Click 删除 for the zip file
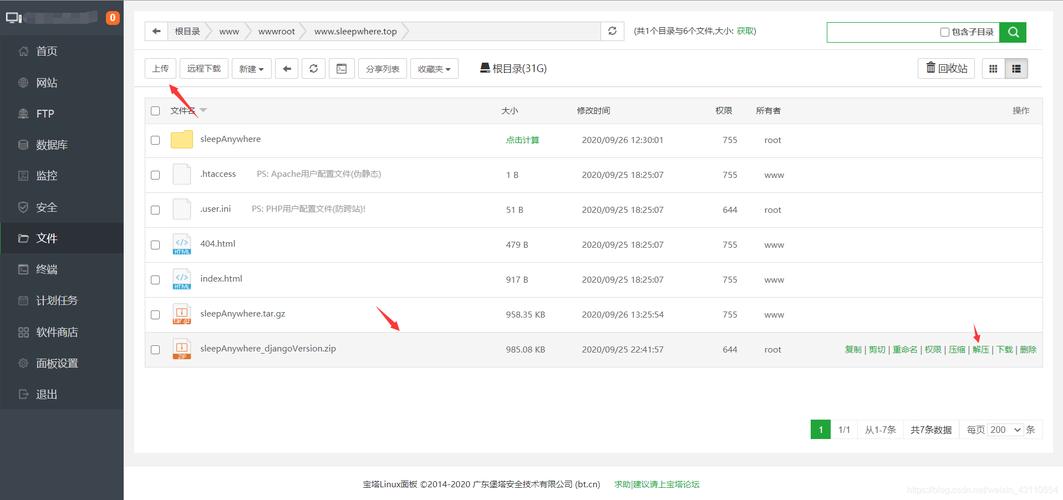Image resolution: width=1063 pixels, height=500 pixels. tap(1028, 350)
